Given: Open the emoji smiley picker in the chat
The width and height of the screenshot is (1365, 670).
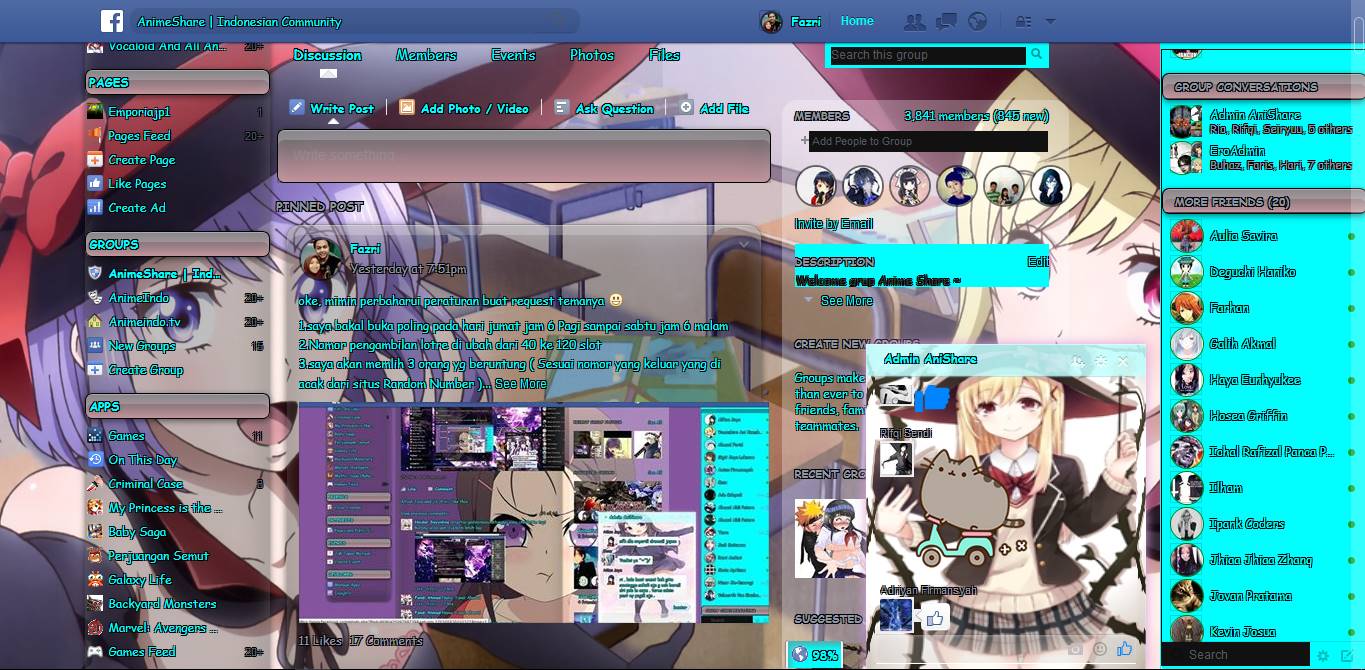Looking at the screenshot, I should [x=1099, y=650].
